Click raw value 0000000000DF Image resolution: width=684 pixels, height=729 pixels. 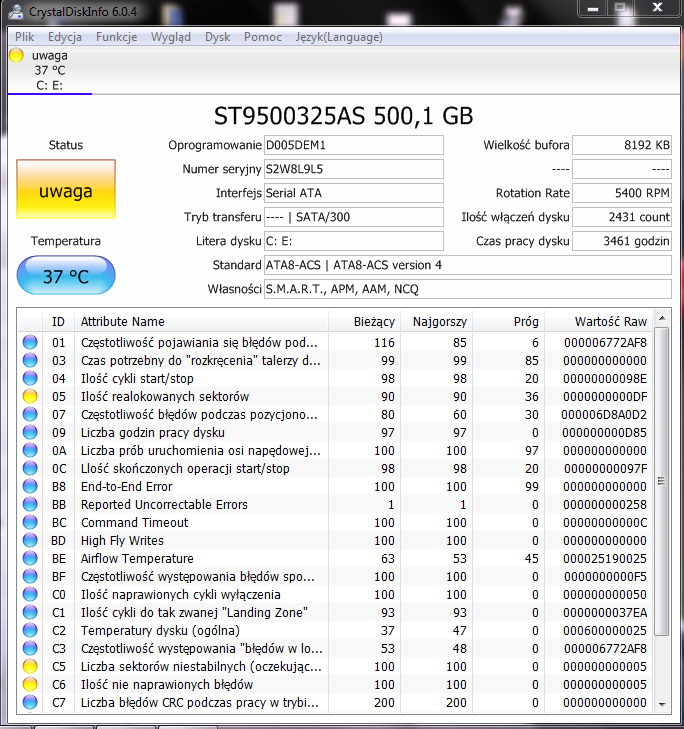(604, 397)
